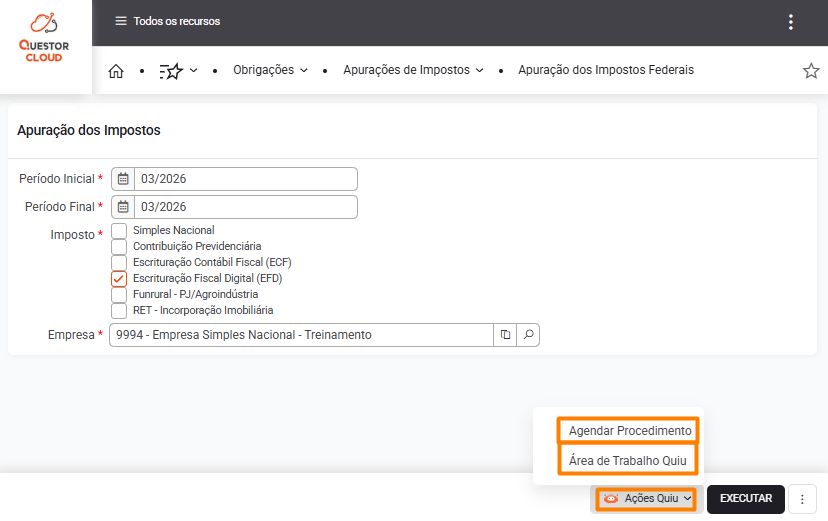The width and height of the screenshot is (828, 521).
Task: Click the Empresa copy icon button
Action: pos(506,335)
